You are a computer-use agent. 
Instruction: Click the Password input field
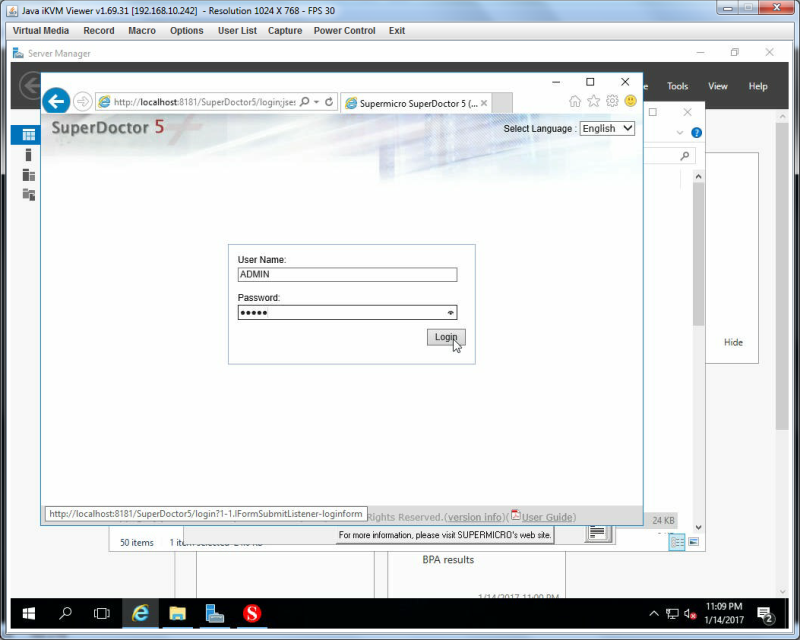click(347, 312)
